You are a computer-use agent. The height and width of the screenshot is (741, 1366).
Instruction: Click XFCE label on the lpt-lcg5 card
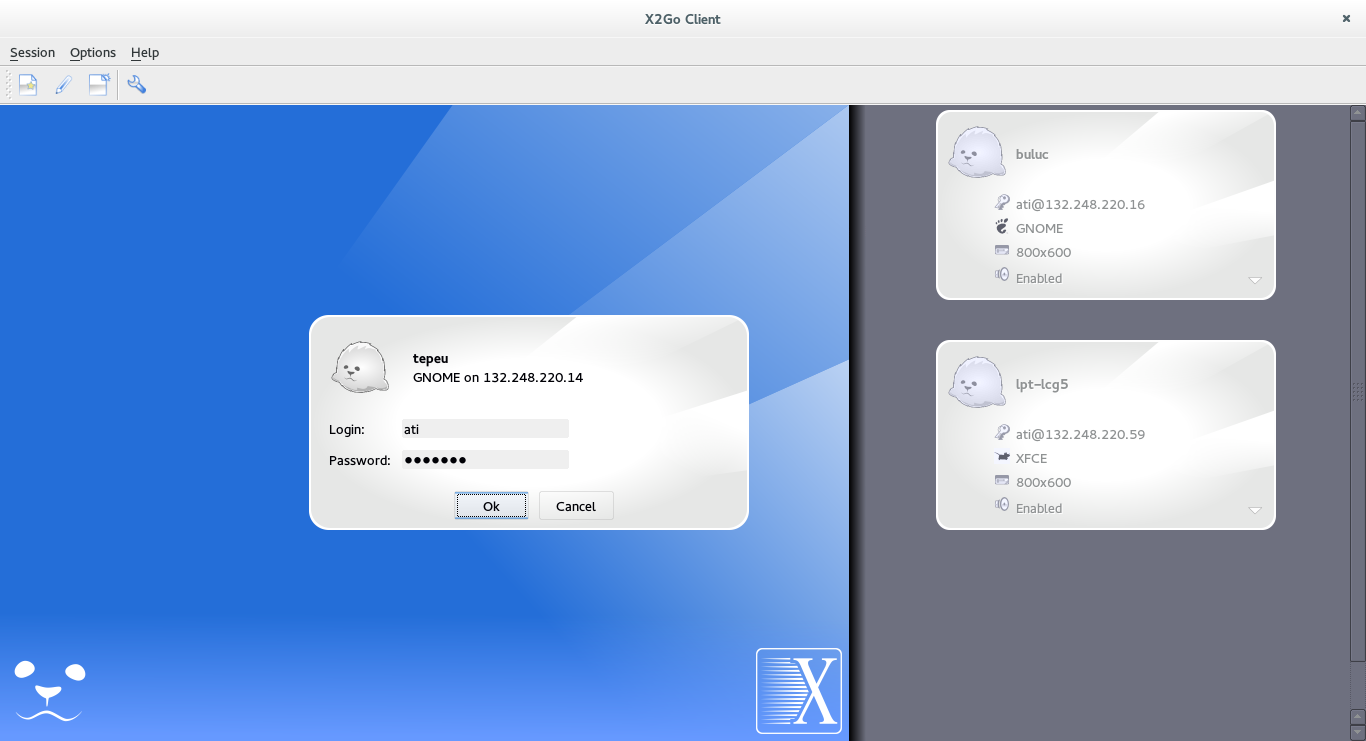[1032, 458]
